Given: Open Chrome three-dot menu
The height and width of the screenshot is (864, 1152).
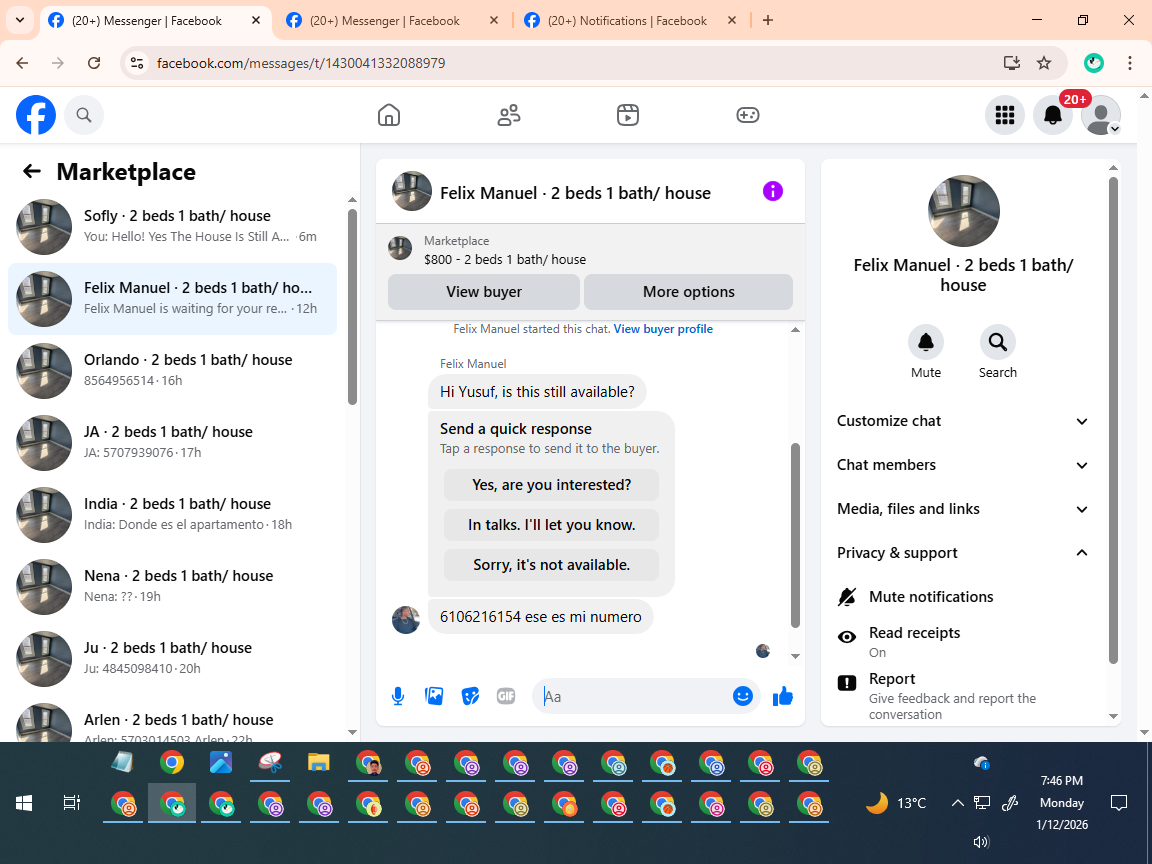Looking at the screenshot, I should pyautogui.click(x=1129, y=63).
